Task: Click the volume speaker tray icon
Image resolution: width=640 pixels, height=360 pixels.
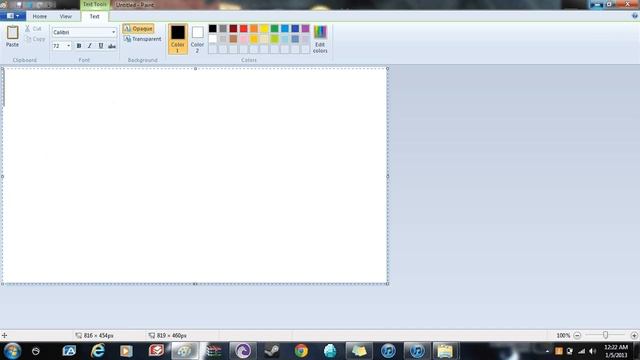Action: point(593,351)
